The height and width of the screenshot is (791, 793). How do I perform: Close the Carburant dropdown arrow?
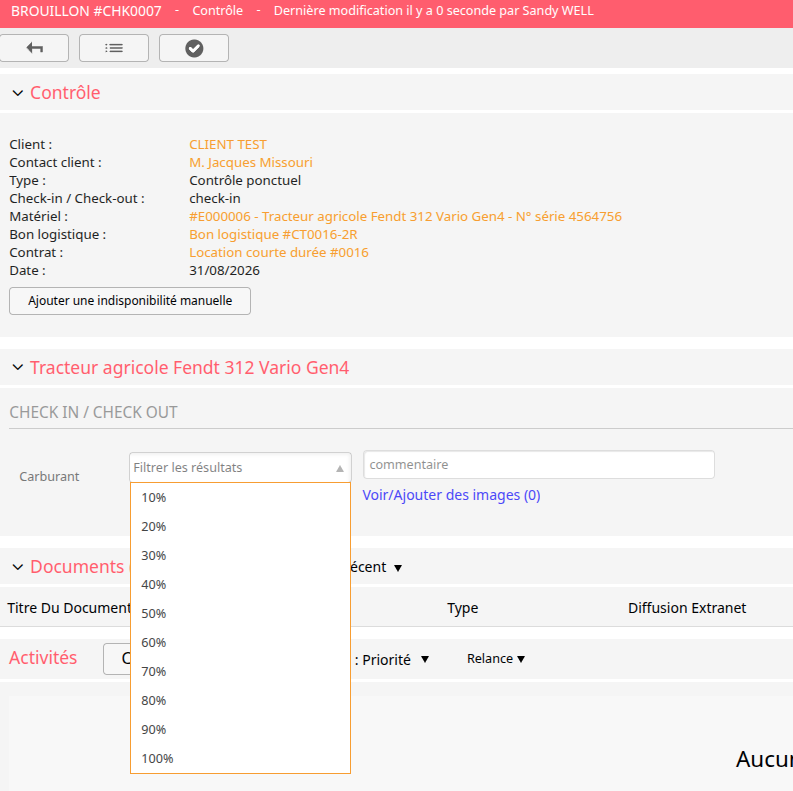[x=340, y=468]
